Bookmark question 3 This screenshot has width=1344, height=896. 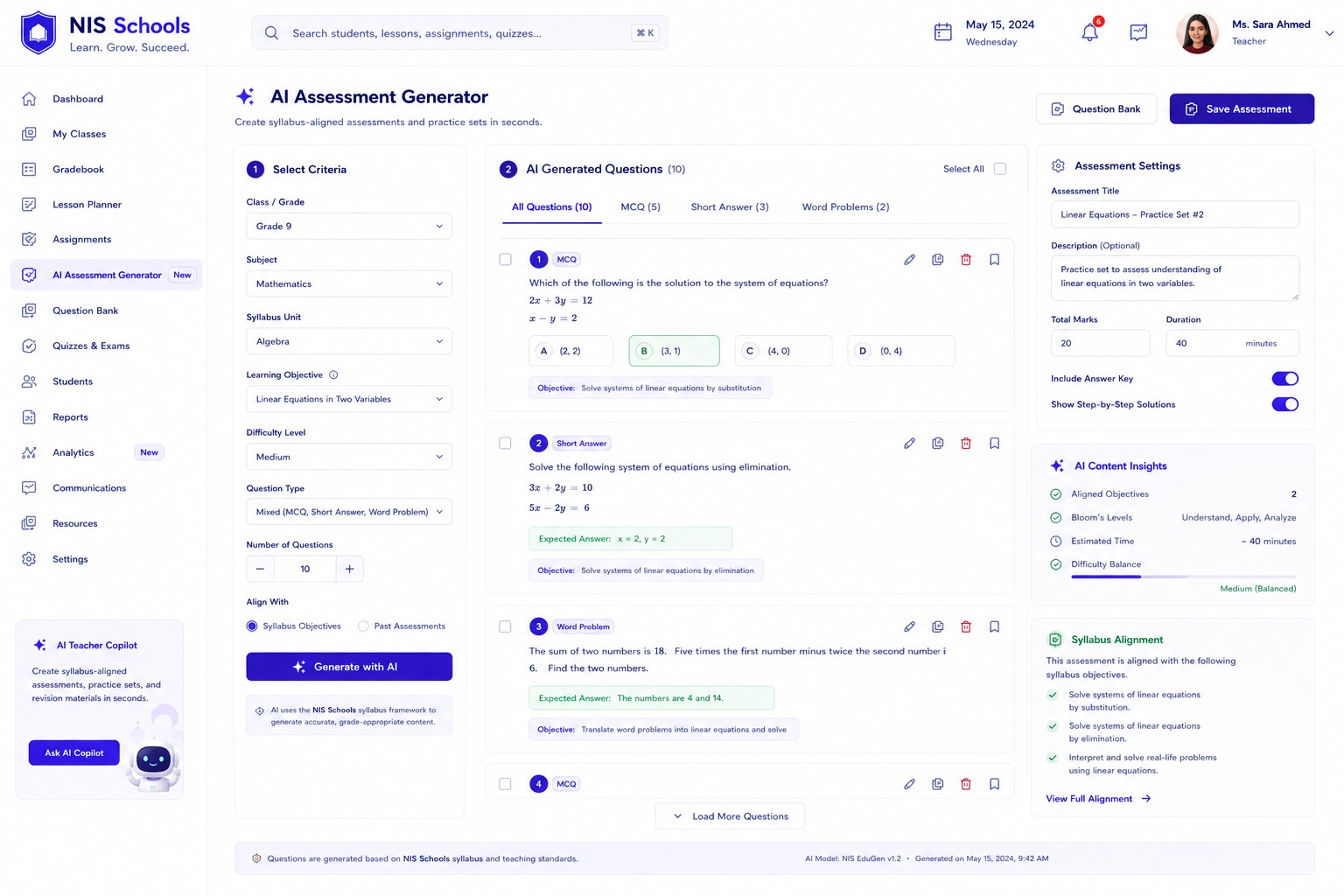tap(994, 626)
